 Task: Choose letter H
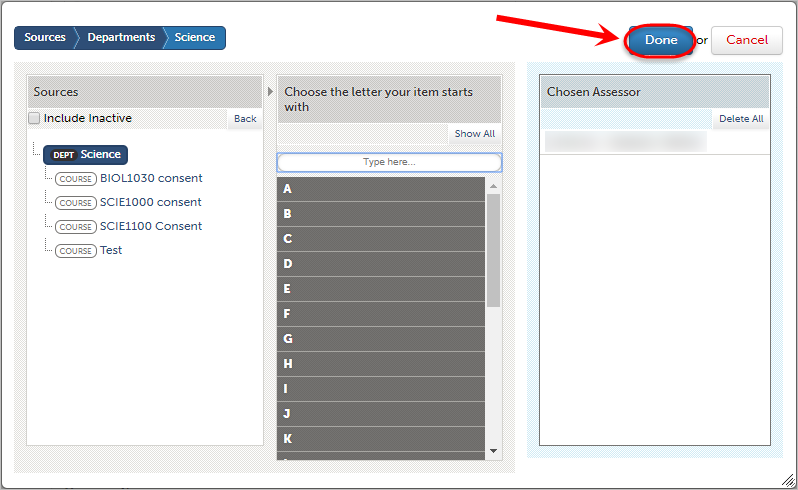pyautogui.click(x=381, y=363)
